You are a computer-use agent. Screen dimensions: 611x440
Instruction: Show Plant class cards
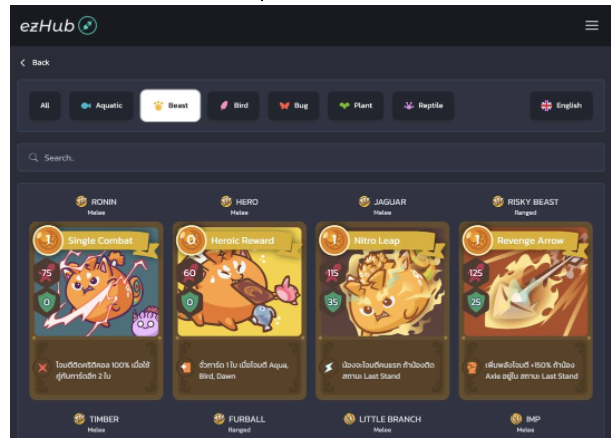click(355, 106)
